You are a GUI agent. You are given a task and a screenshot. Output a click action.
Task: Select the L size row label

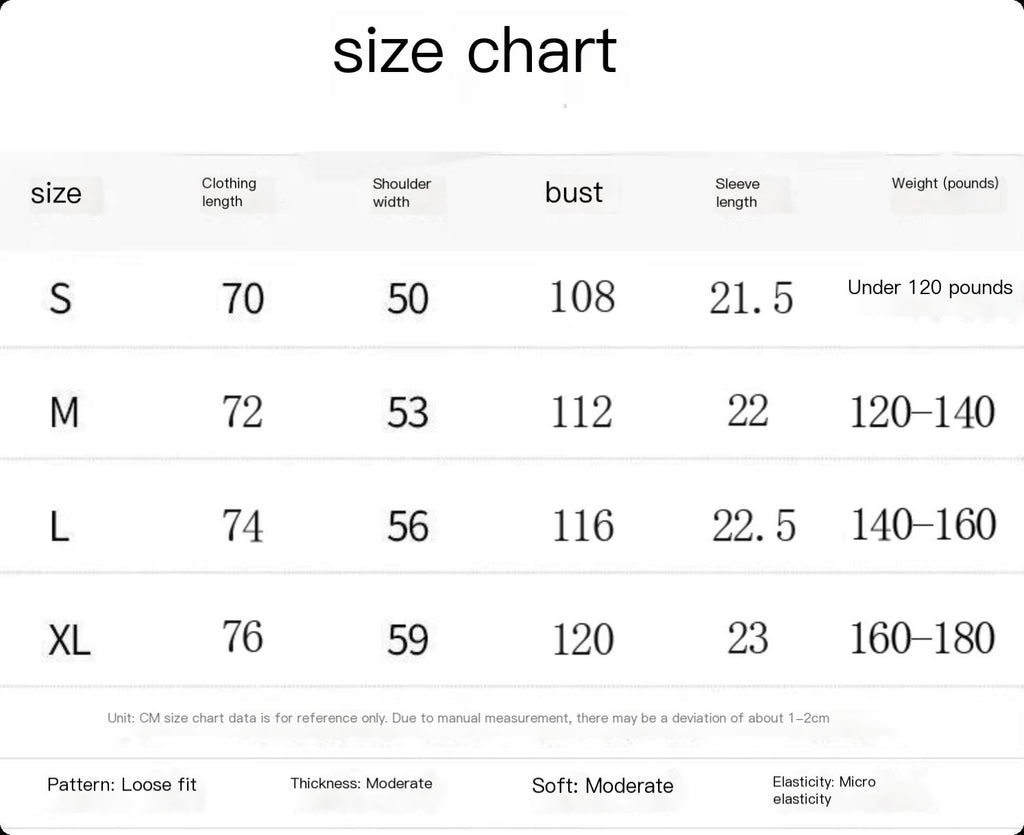59,526
